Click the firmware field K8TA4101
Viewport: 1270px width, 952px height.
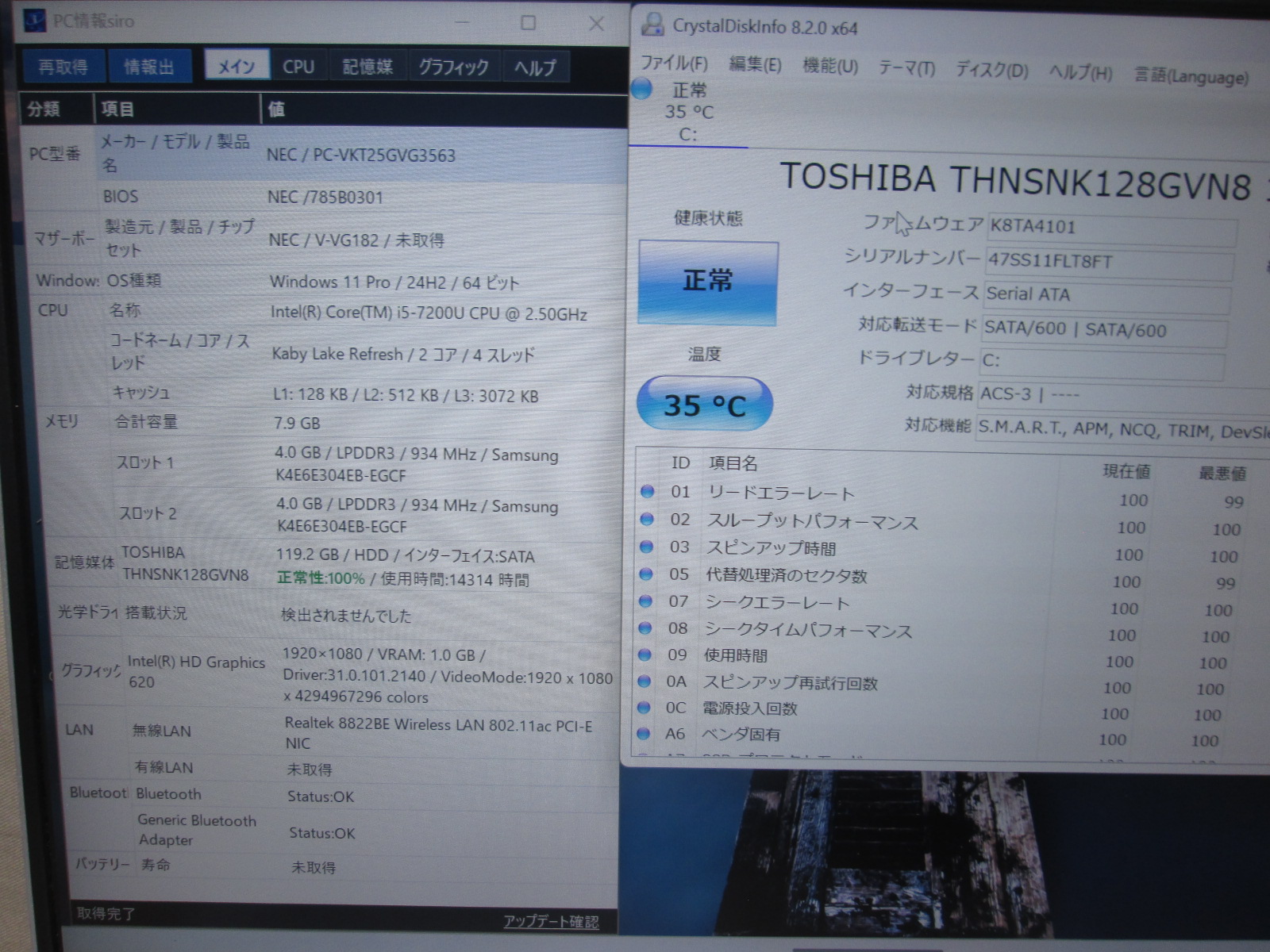1111,228
